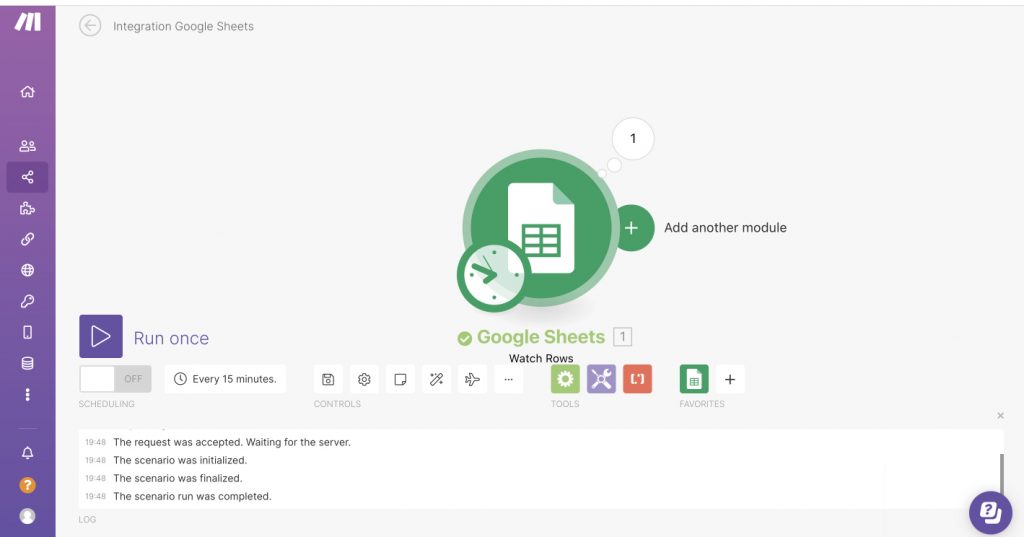
Task: Click the Make logo in sidebar
Action: [x=27, y=22]
